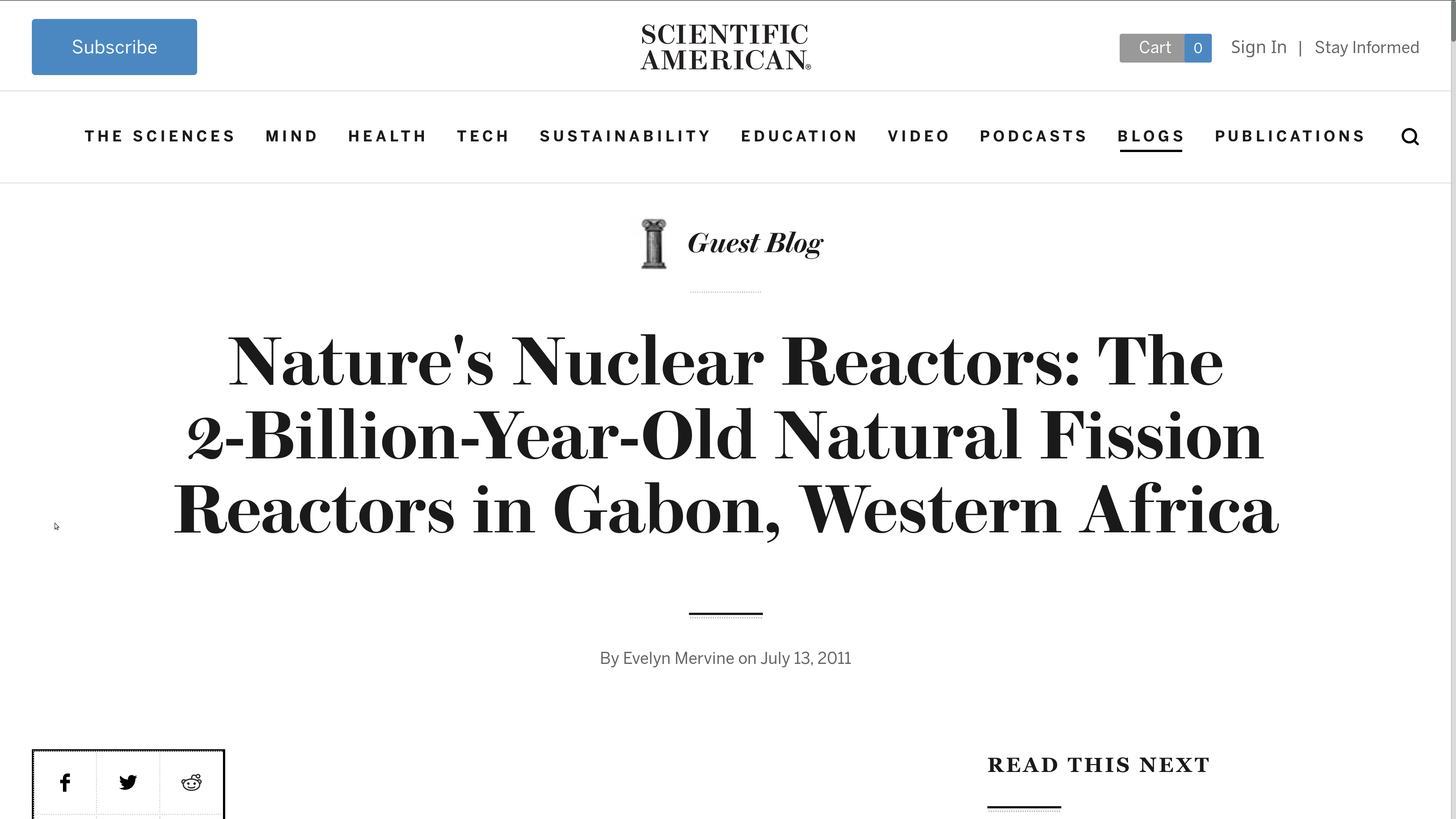
Task: Click the Guest Blog column icon
Action: [x=654, y=243]
